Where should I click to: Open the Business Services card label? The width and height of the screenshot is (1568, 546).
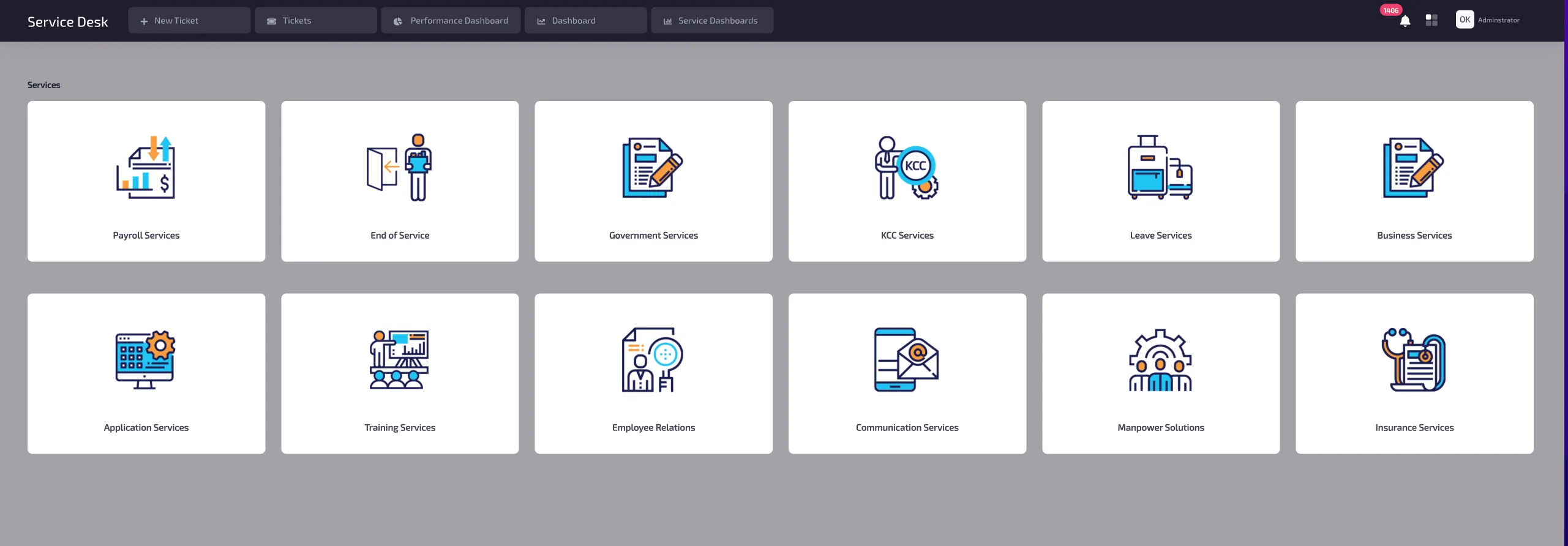(1414, 236)
